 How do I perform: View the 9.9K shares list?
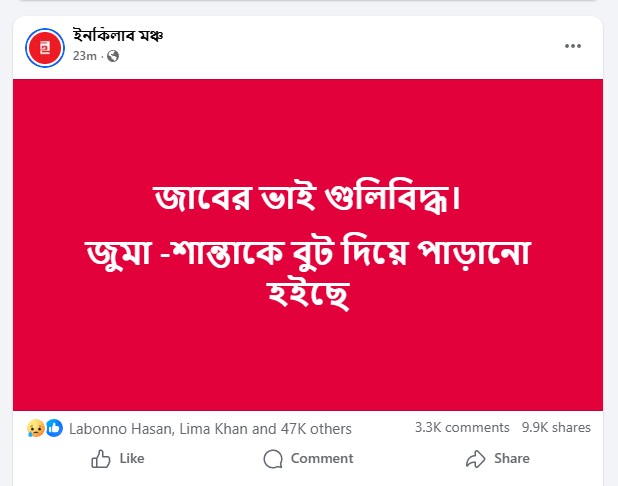(556, 428)
